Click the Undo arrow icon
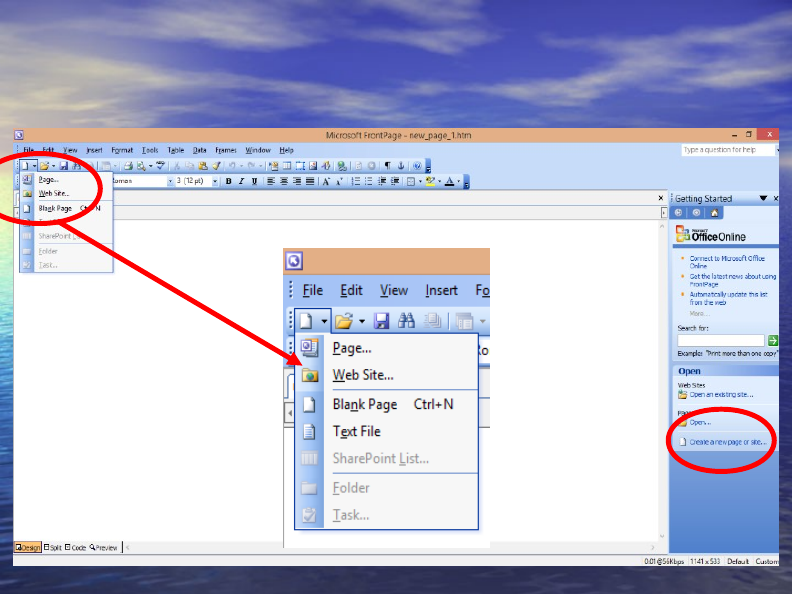 tap(232, 166)
